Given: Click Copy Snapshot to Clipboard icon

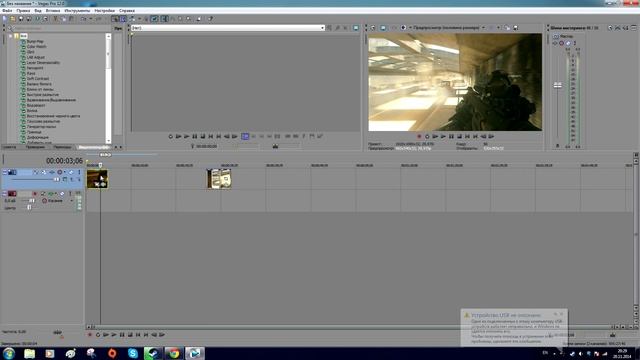Looking at the screenshot, I should point(507,28).
